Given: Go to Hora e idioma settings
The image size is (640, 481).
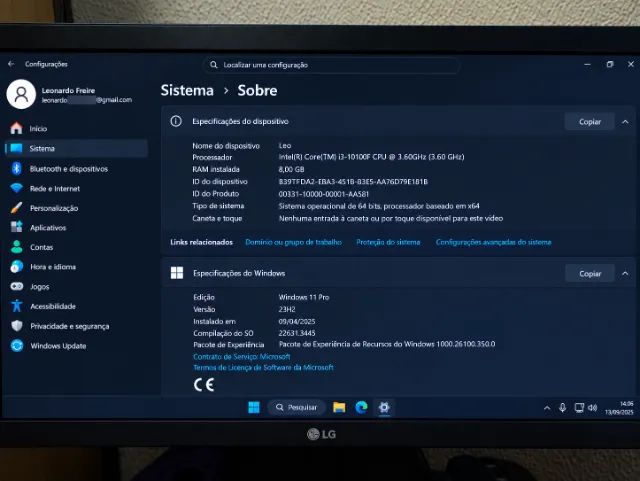Looking at the screenshot, I should pyautogui.click(x=77, y=267).
